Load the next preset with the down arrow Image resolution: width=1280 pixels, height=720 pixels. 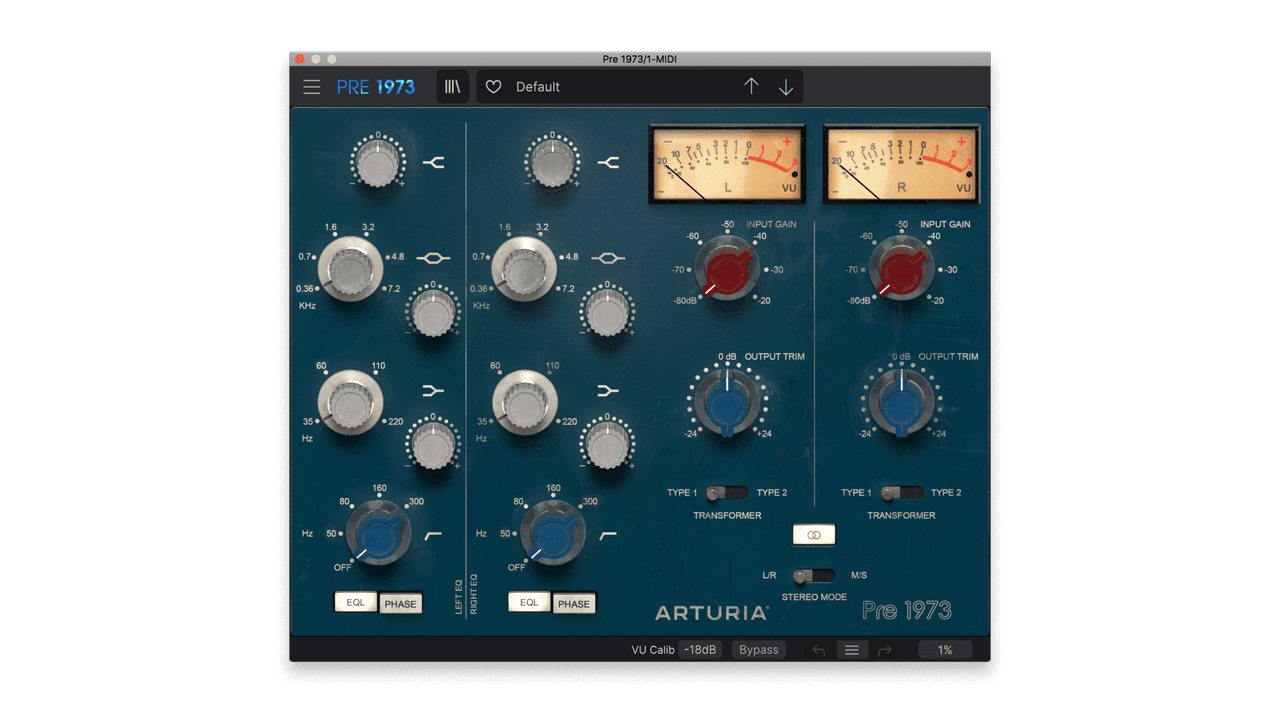(x=786, y=86)
